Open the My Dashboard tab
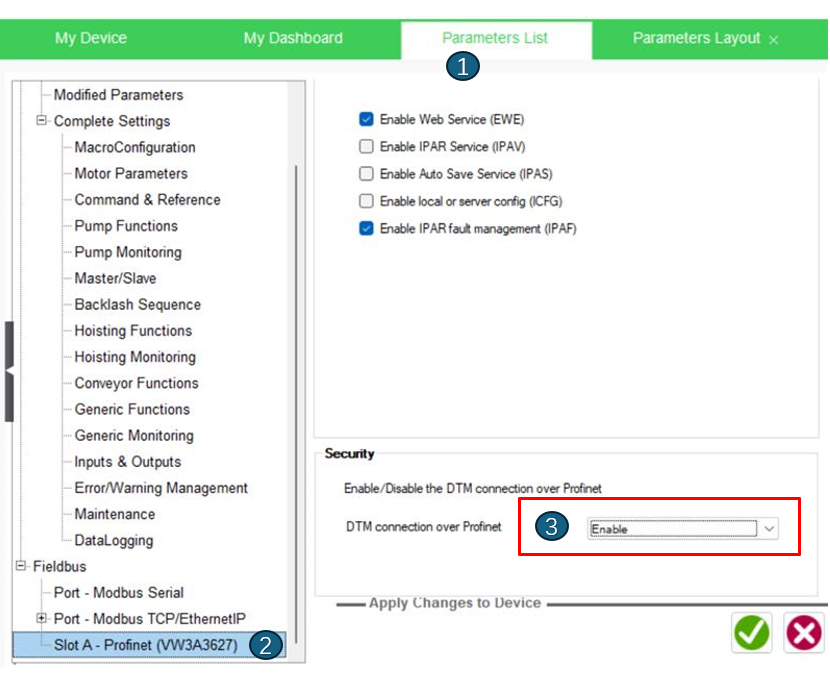The width and height of the screenshot is (830, 680). click(293, 38)
